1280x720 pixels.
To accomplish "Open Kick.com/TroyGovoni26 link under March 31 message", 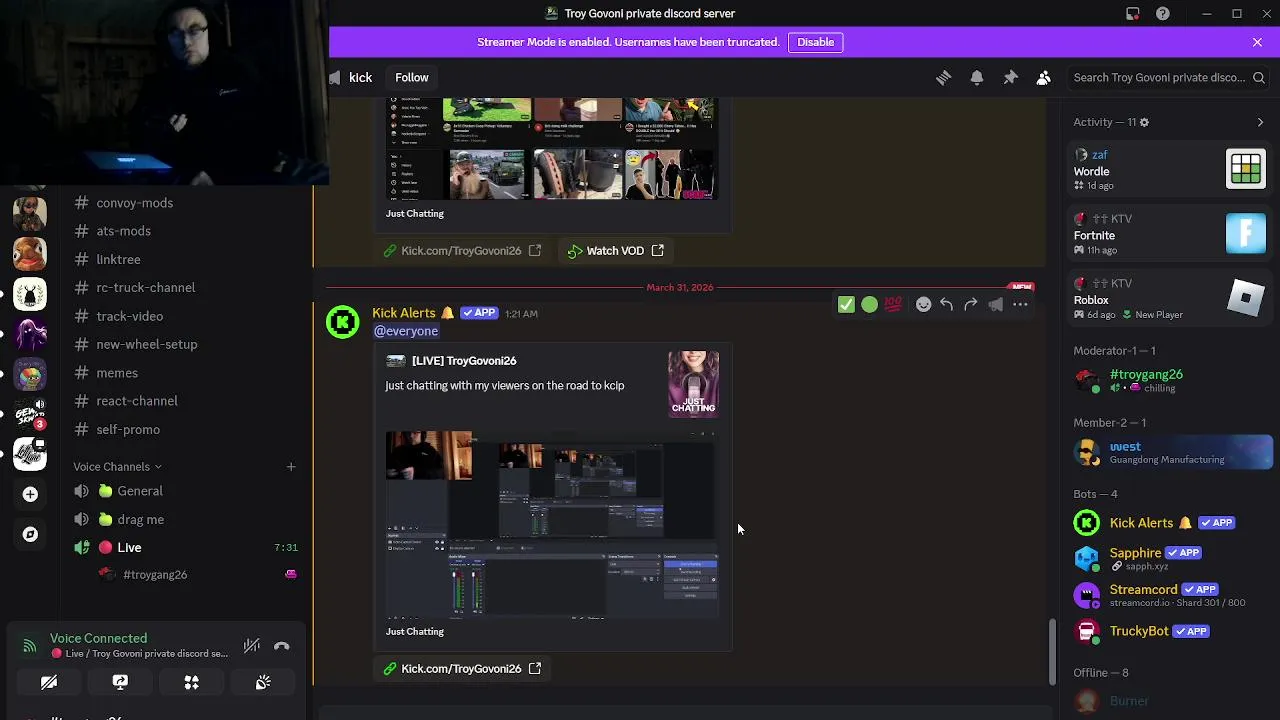I will pyautogui.click(x=461, y=669).
